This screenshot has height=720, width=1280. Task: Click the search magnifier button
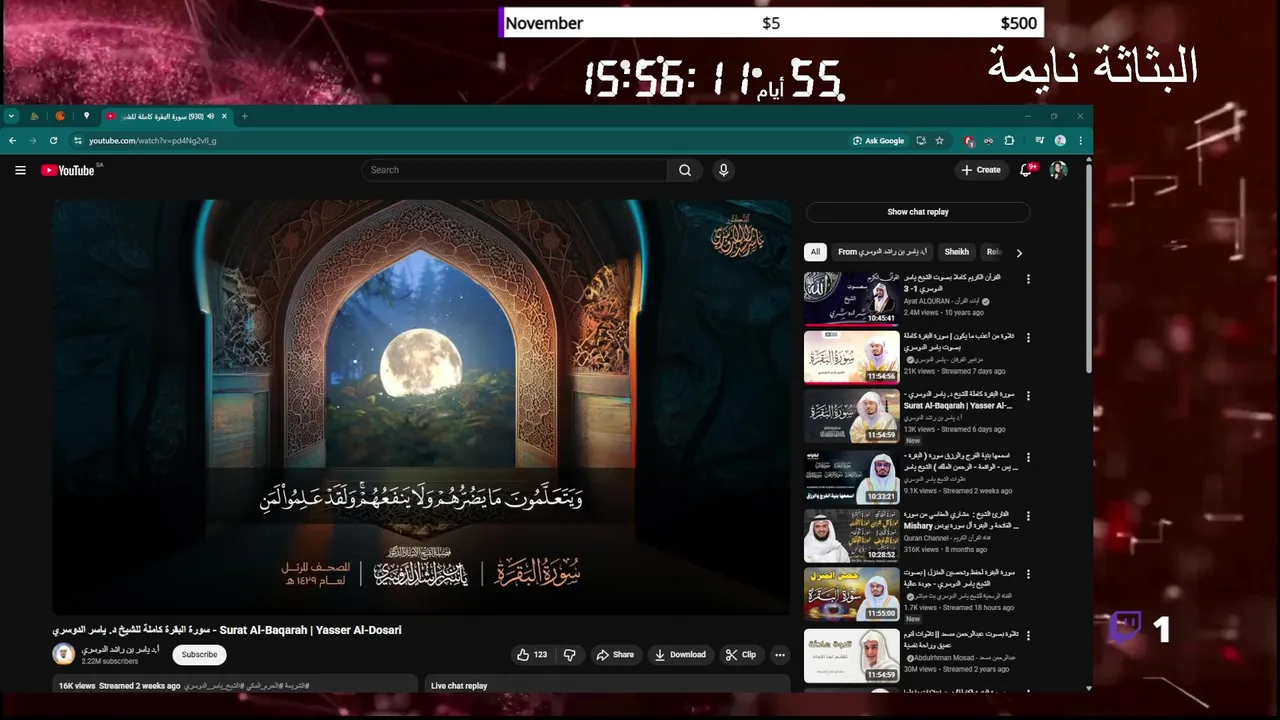[685, 170]
